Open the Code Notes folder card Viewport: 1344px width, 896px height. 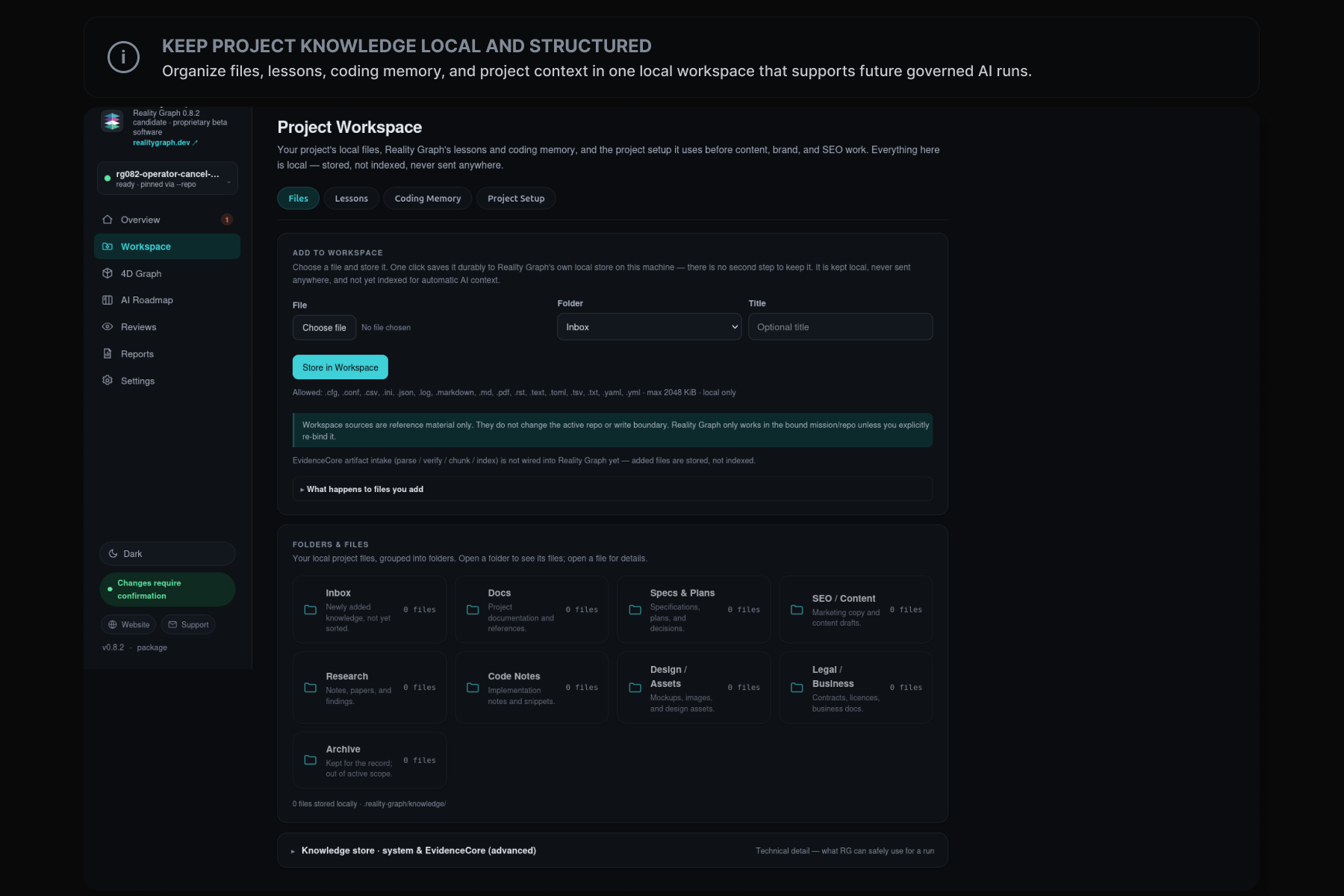click(532, 688)
